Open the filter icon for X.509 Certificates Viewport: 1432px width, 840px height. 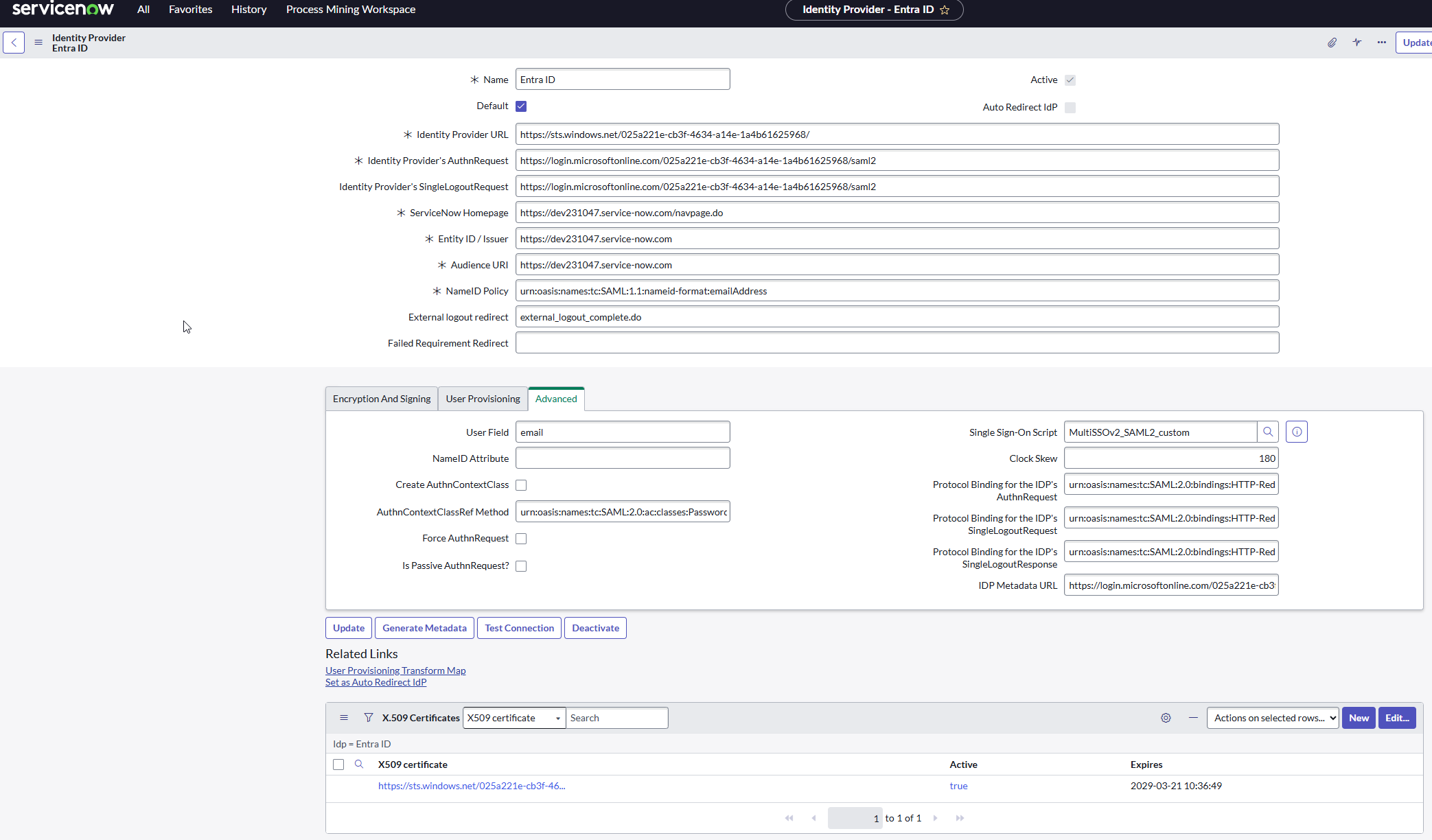[369, 717]
